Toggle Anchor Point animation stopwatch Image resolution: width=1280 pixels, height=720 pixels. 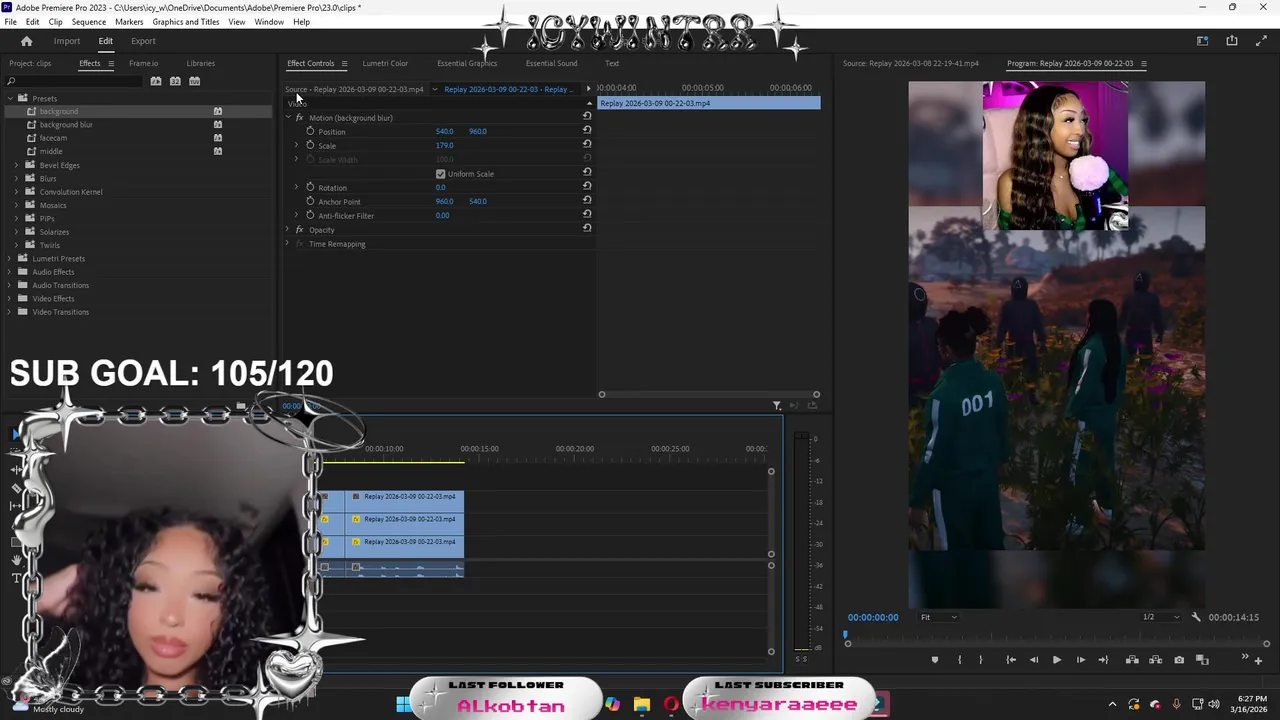[310, 201]
